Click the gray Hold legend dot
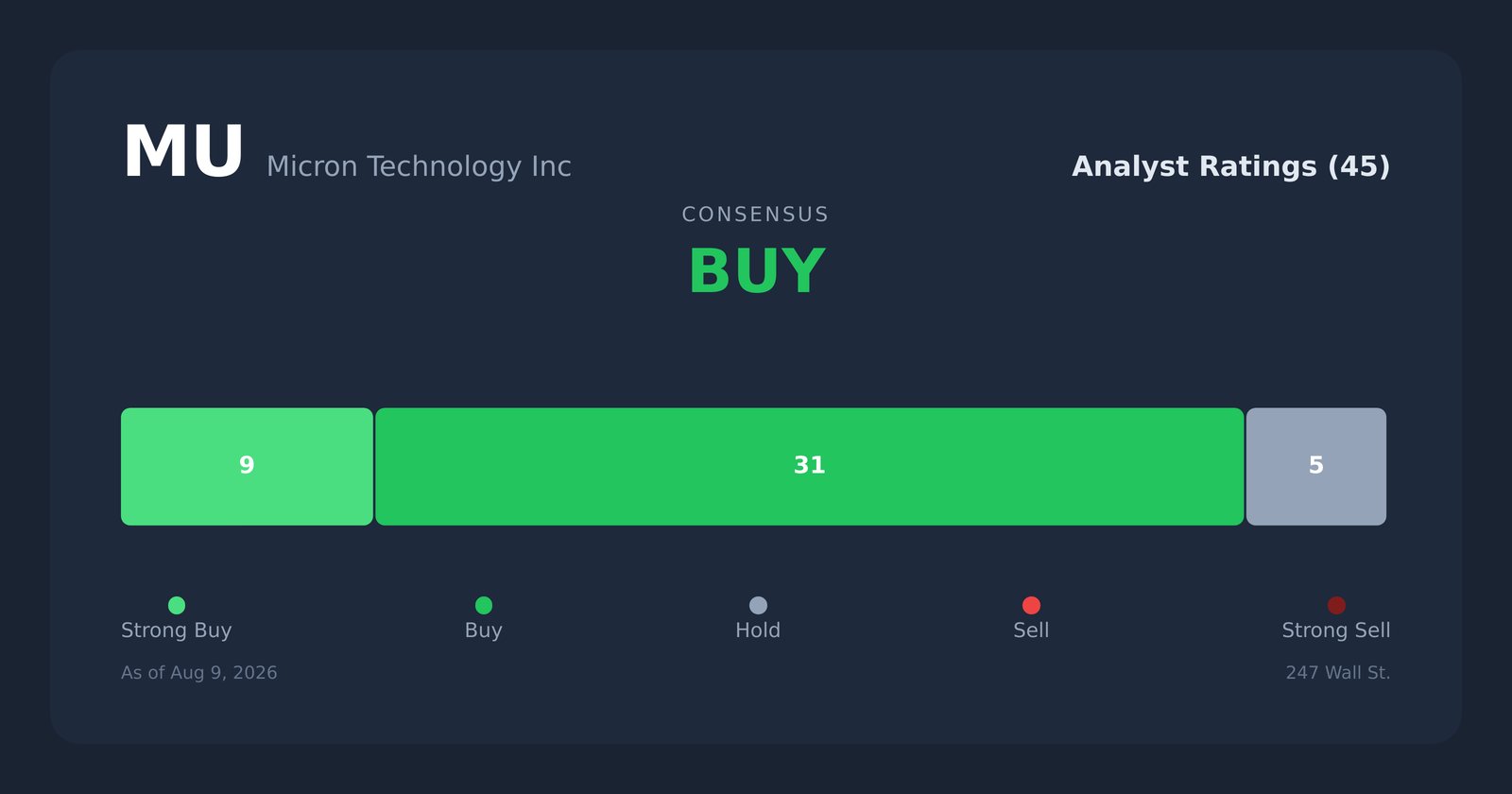This screenshot has width=1512, height=794. click(x=758, y=605)
